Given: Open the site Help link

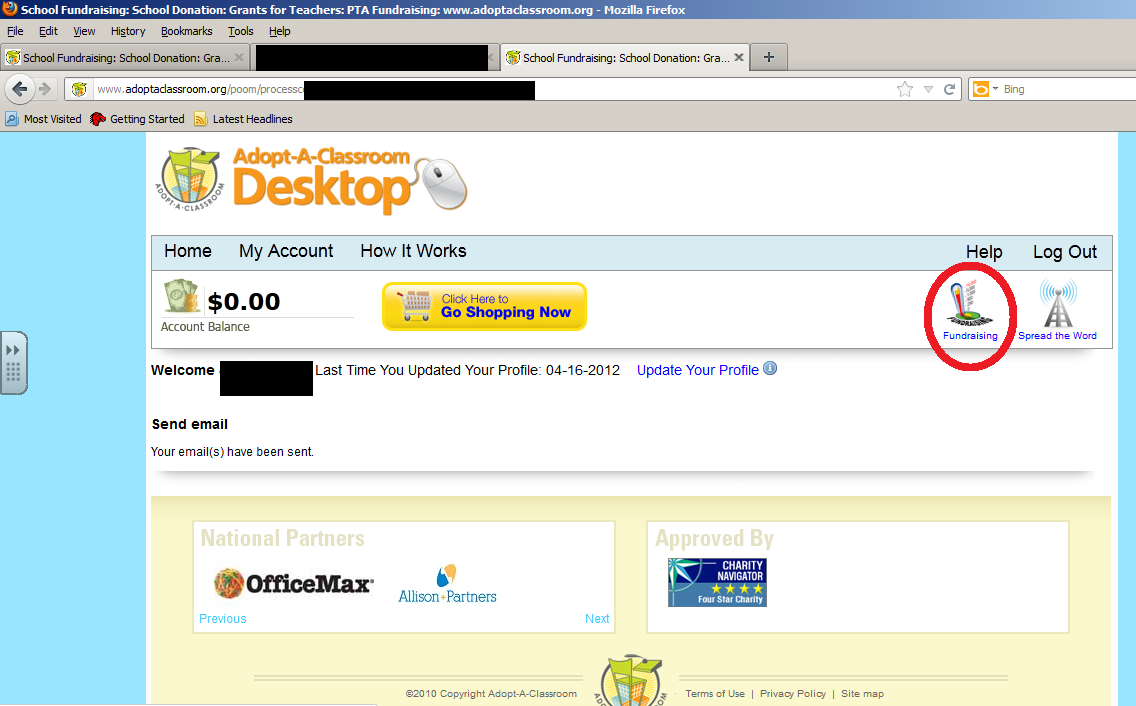Looking at the screenshot, I should pyautogui.click(x=984, y=252).
